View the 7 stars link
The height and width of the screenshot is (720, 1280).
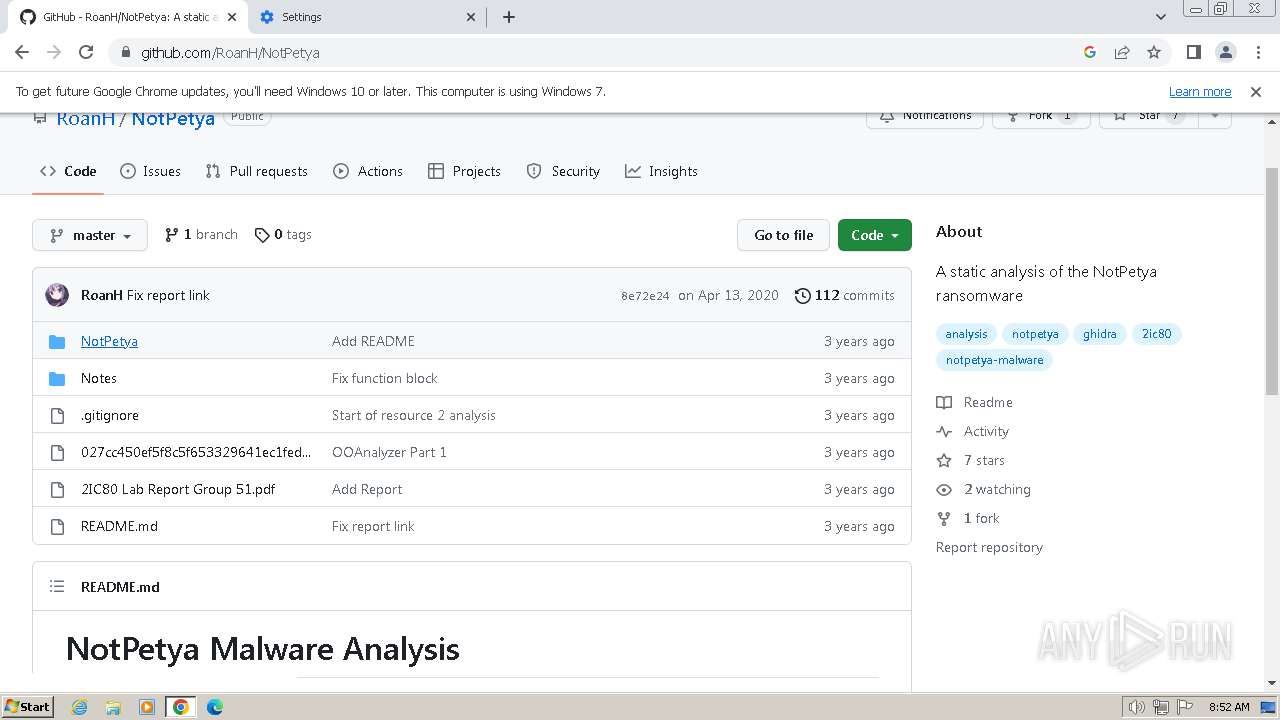point(971,460)
